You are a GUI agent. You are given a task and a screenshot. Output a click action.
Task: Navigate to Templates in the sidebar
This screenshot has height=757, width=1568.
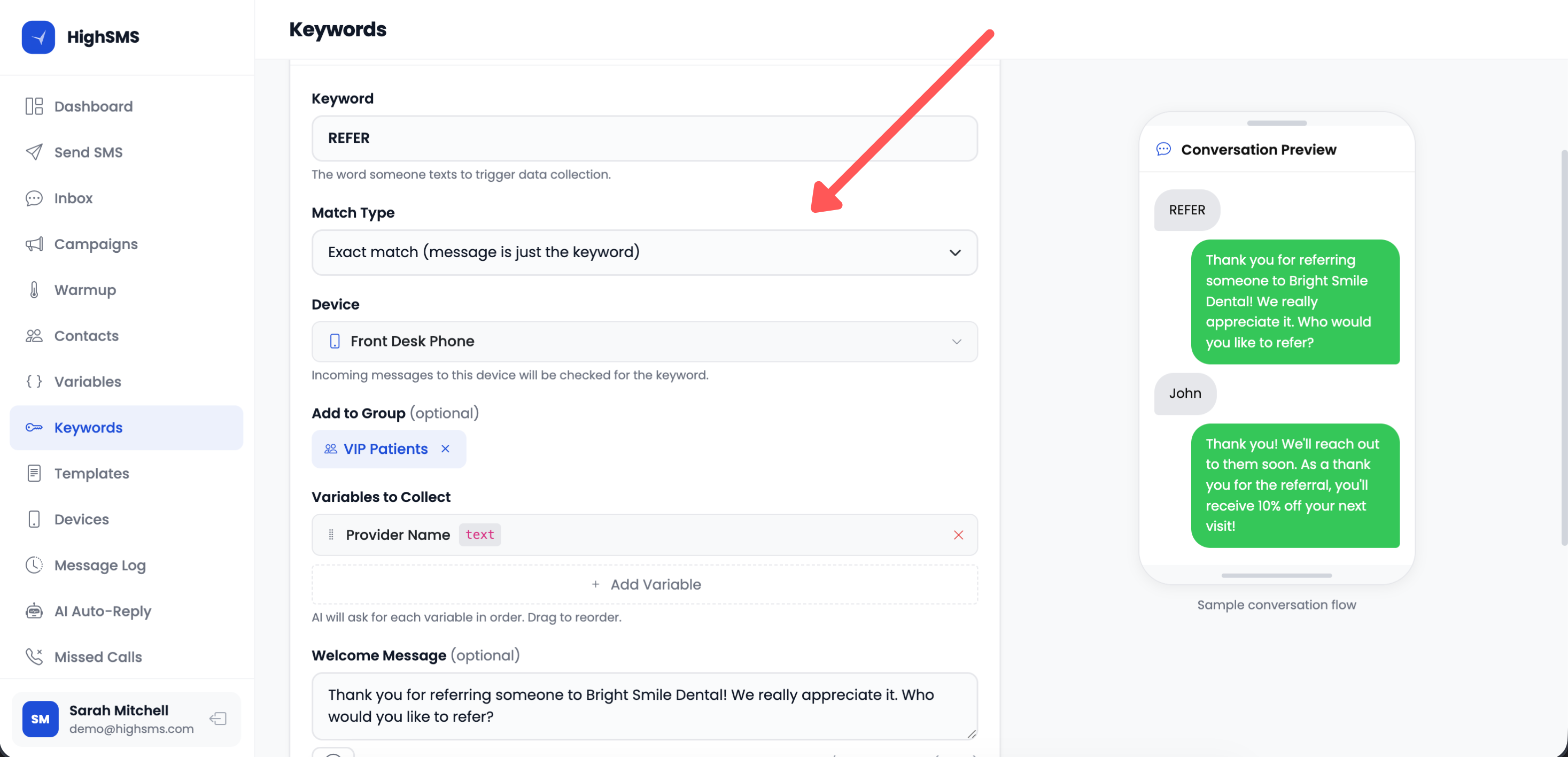pyautogui.click(x=91, y=473)
